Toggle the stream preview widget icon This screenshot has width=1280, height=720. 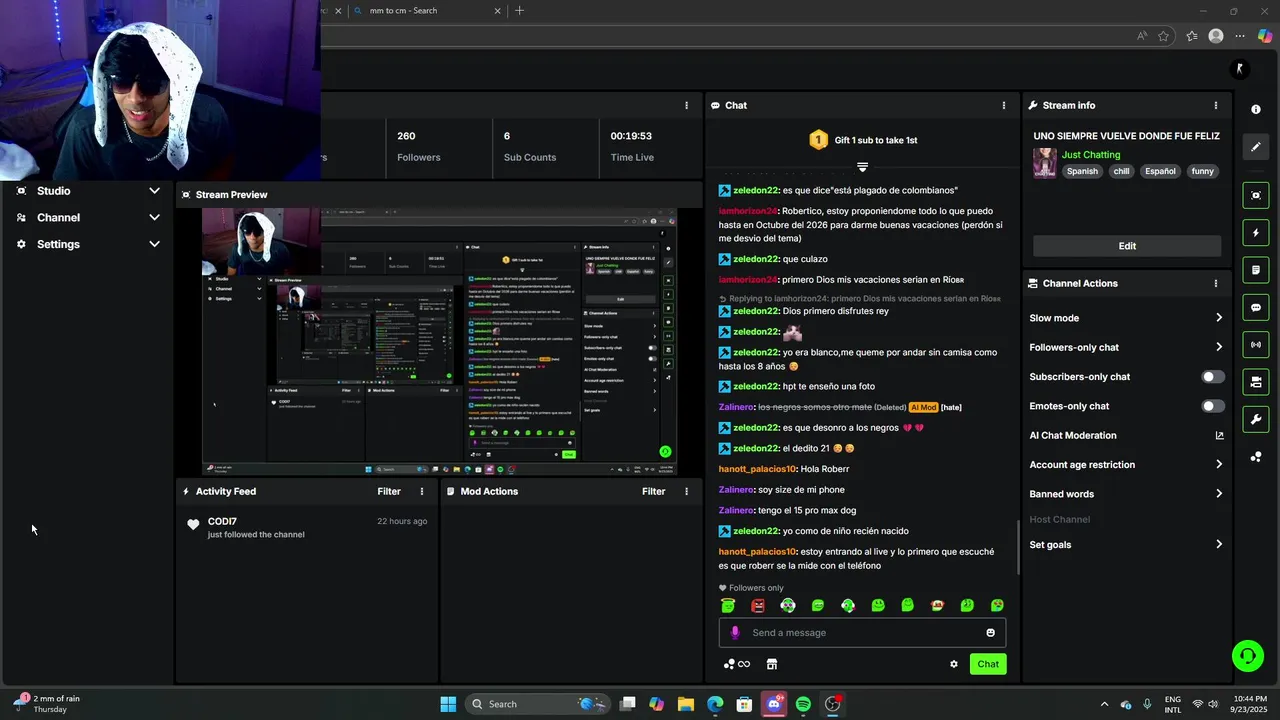click(x=1256, y=195)
